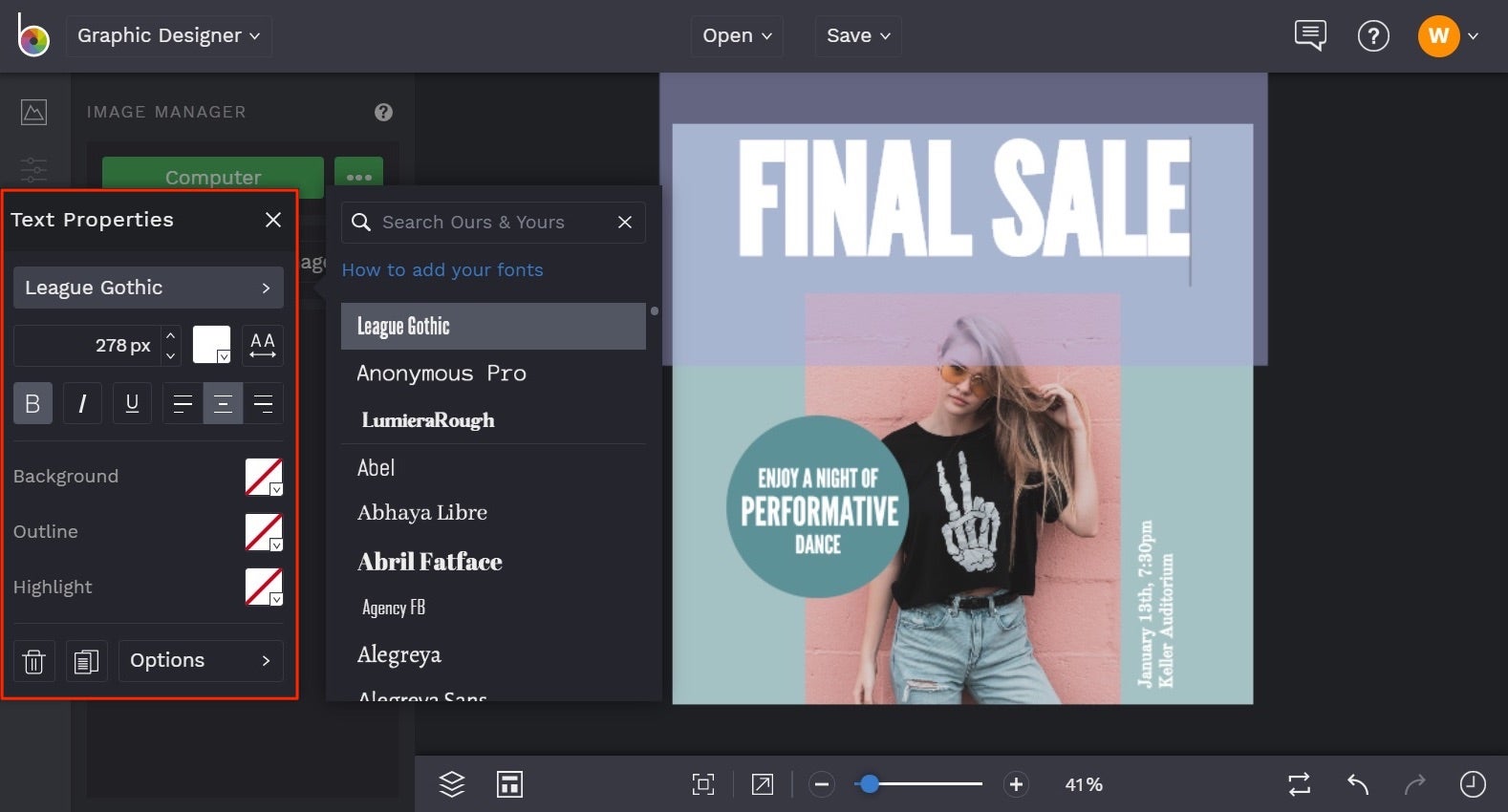Increase font size with up arrow
Viewport: 1508px width, 812px height.
[x=170, y=335]
